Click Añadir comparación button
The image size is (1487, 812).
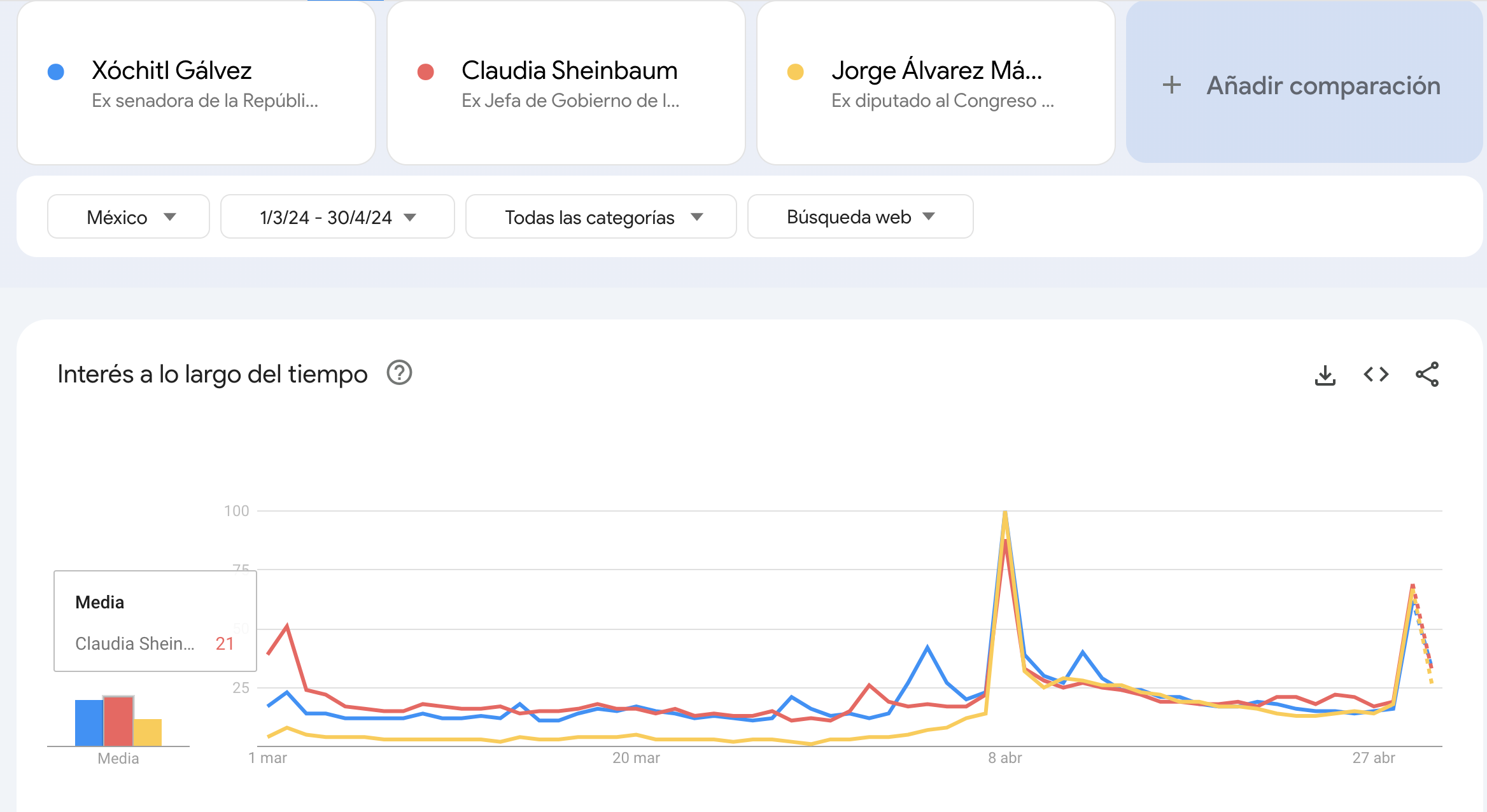coord(1305,84)
